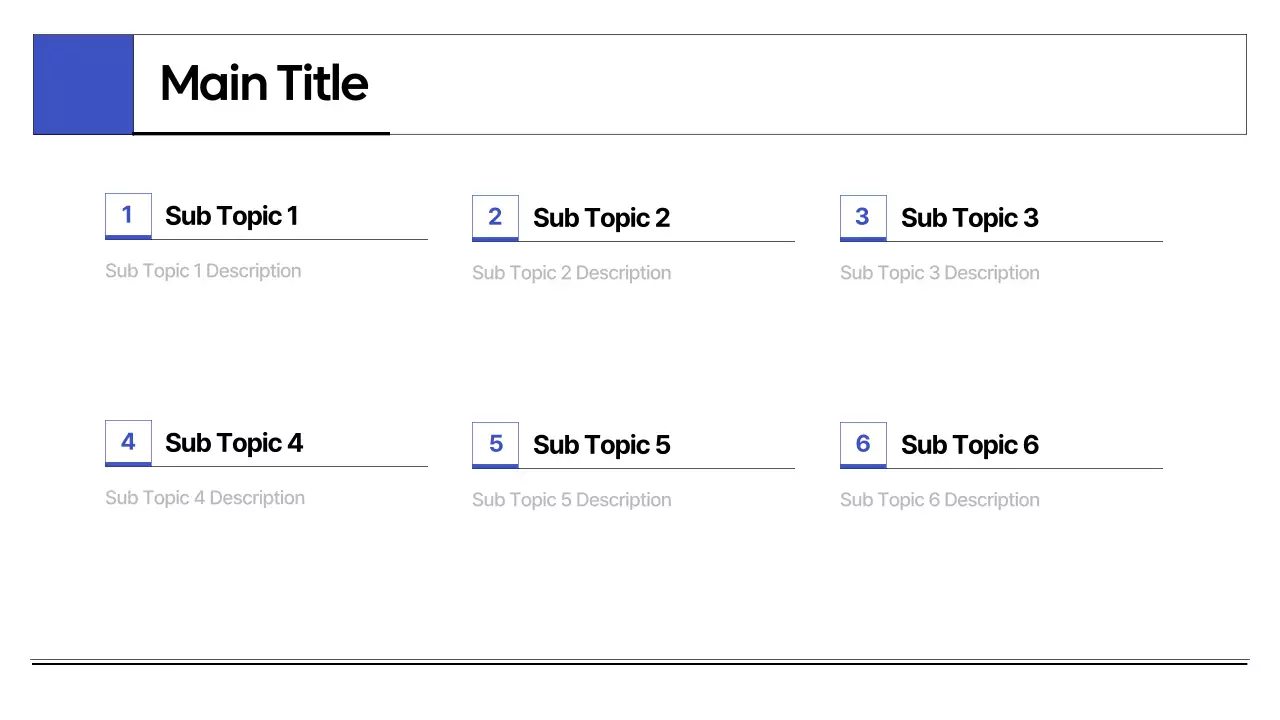Click the Sub Topic 5 Description text
Image resolution: width=1280 pixels, height=720 pixels.
[x=571, y=500]
